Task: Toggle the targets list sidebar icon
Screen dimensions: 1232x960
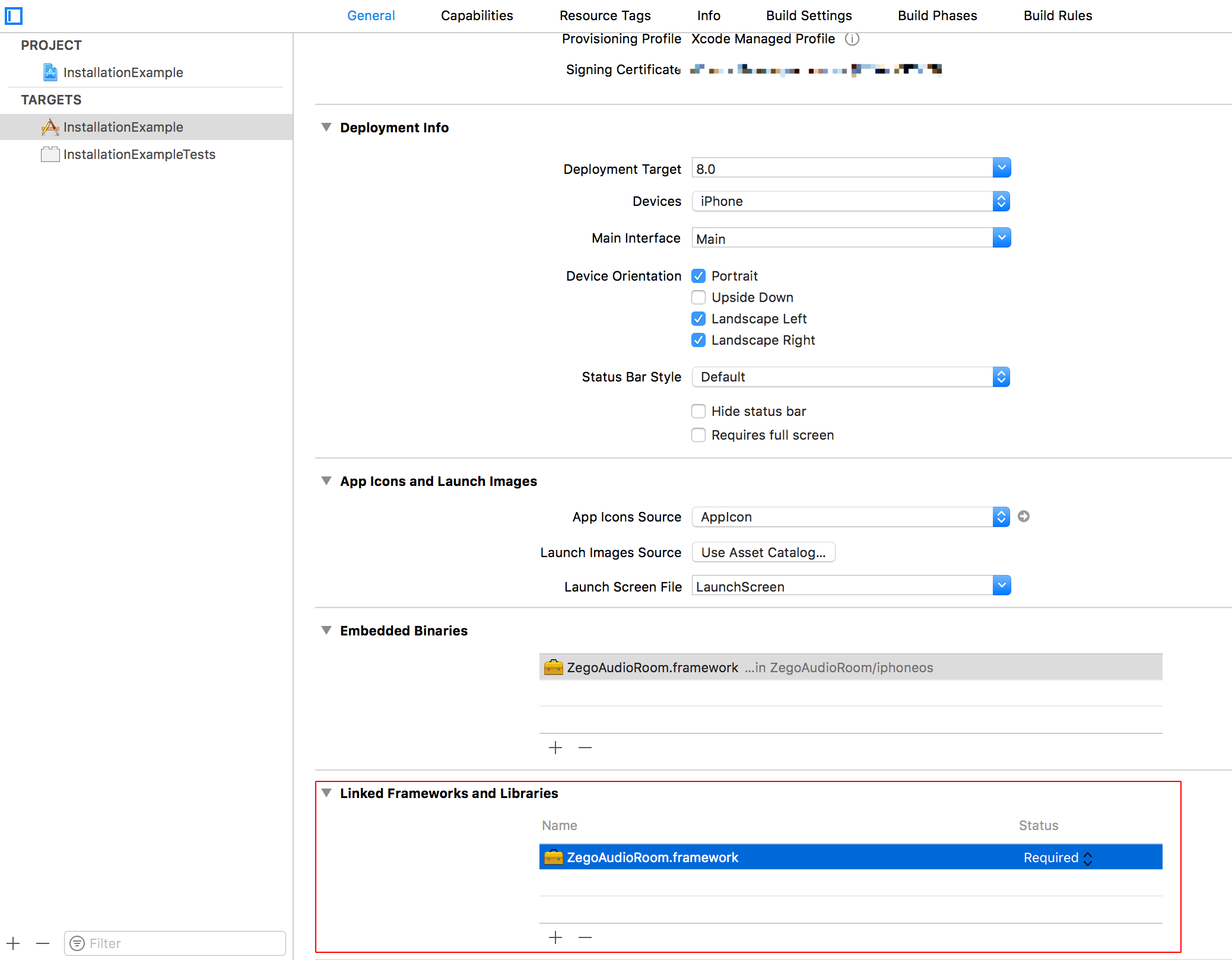Action: point(14,15)
